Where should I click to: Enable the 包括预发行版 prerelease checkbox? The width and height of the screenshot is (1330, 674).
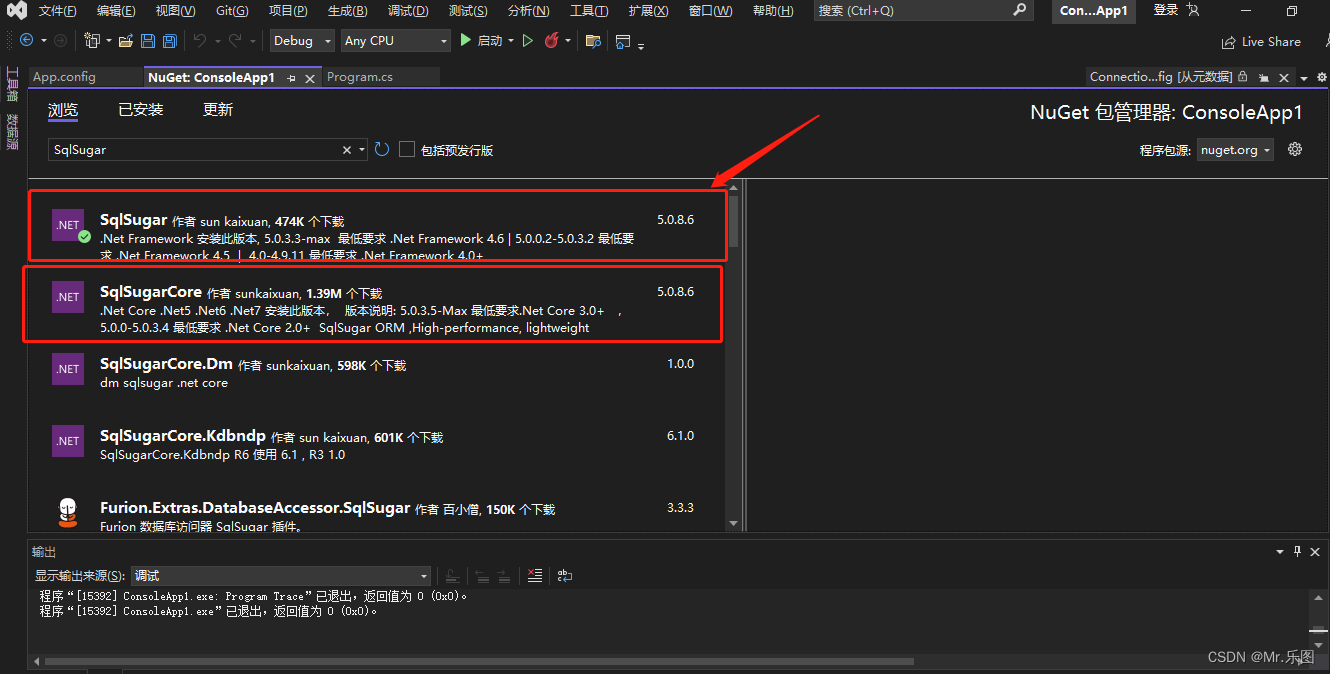coord(407,148)
